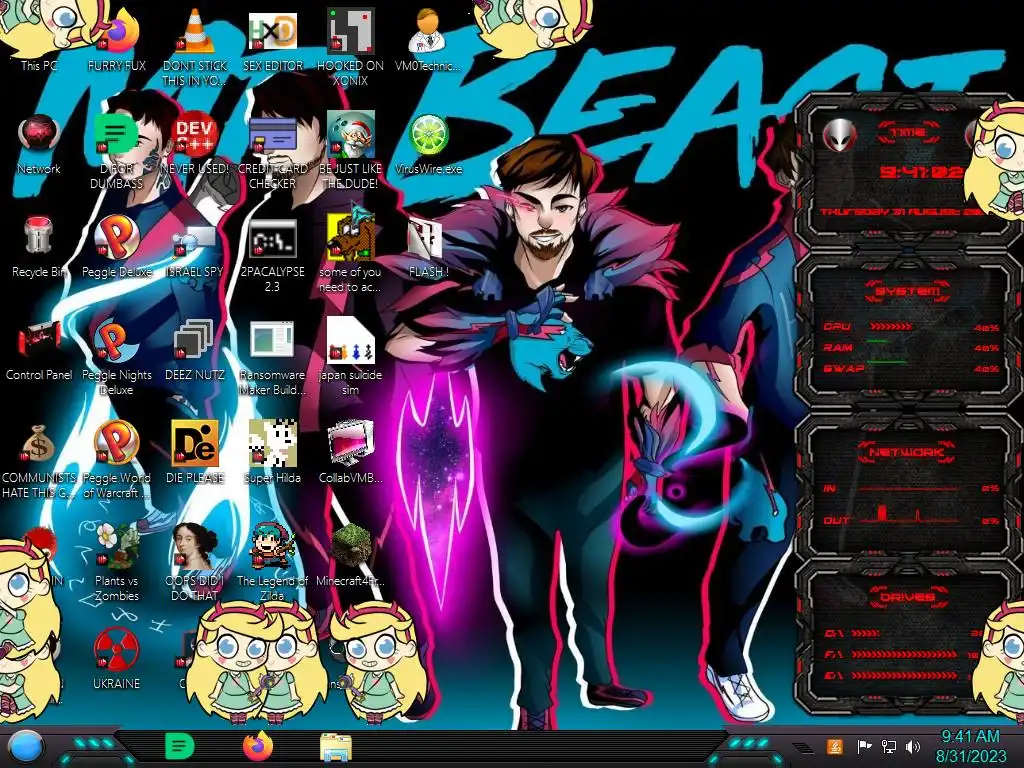The height and width of the screenshot is (768, 1024).
Task: Select the HOOKED ON XONIX icon
Action: (x=350, y=47)
